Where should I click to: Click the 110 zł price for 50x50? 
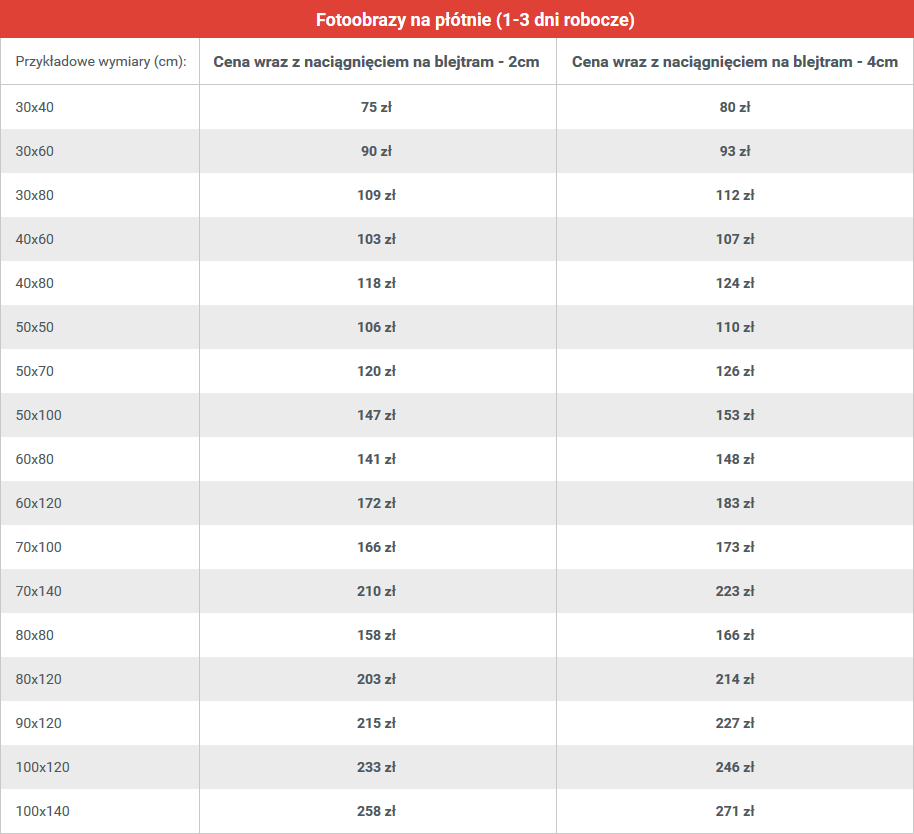(735, 327)
